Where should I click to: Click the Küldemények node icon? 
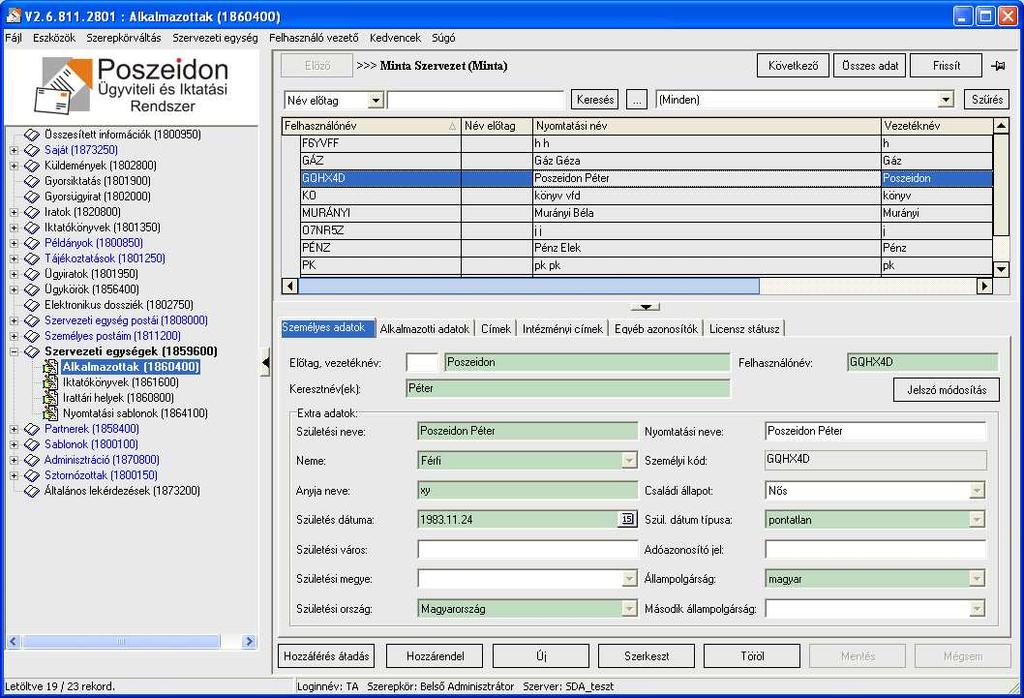31,166
